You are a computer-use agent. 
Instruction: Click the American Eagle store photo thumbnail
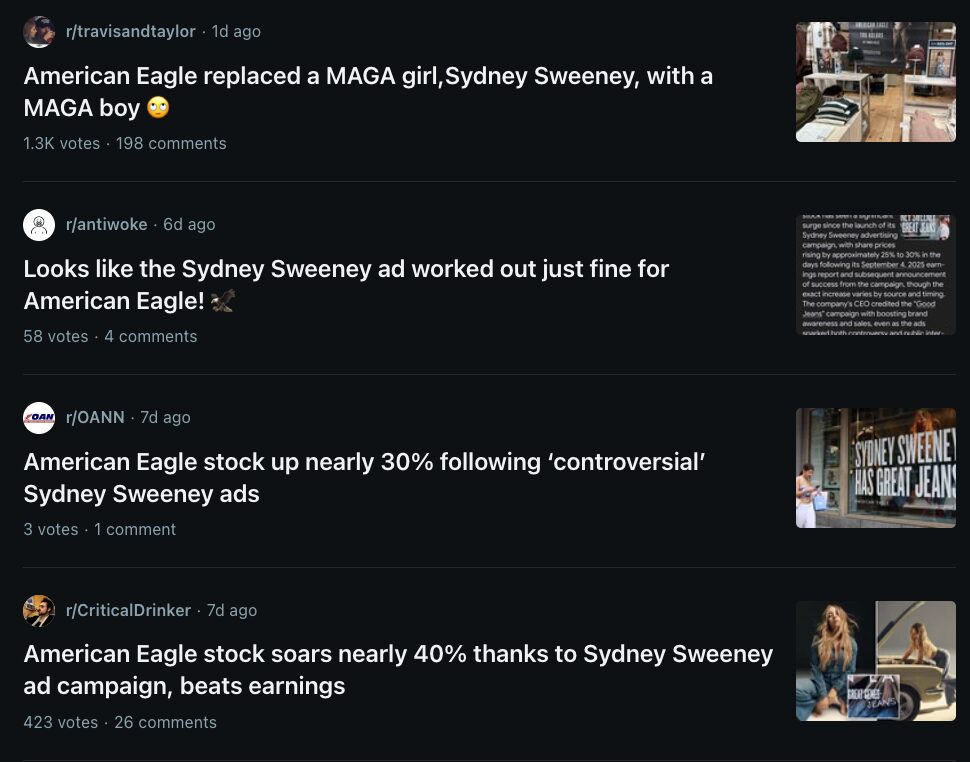[875, 82]
